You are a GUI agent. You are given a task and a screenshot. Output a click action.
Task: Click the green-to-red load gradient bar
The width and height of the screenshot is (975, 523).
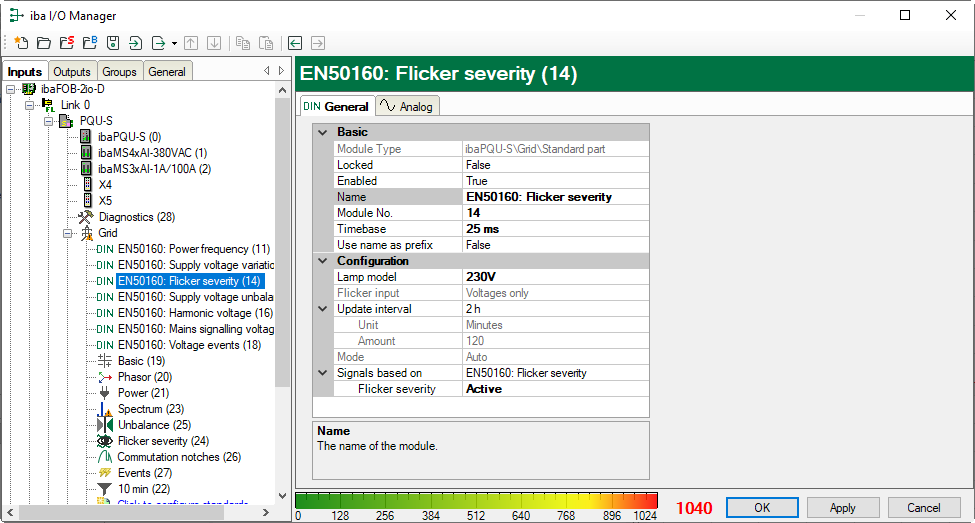click(x=477, y=500)
